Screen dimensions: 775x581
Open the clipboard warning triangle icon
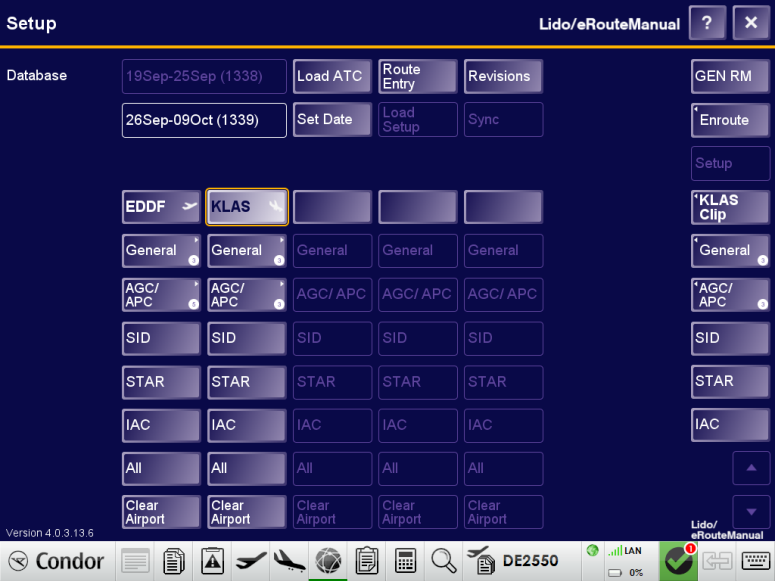tap(212, 561)
